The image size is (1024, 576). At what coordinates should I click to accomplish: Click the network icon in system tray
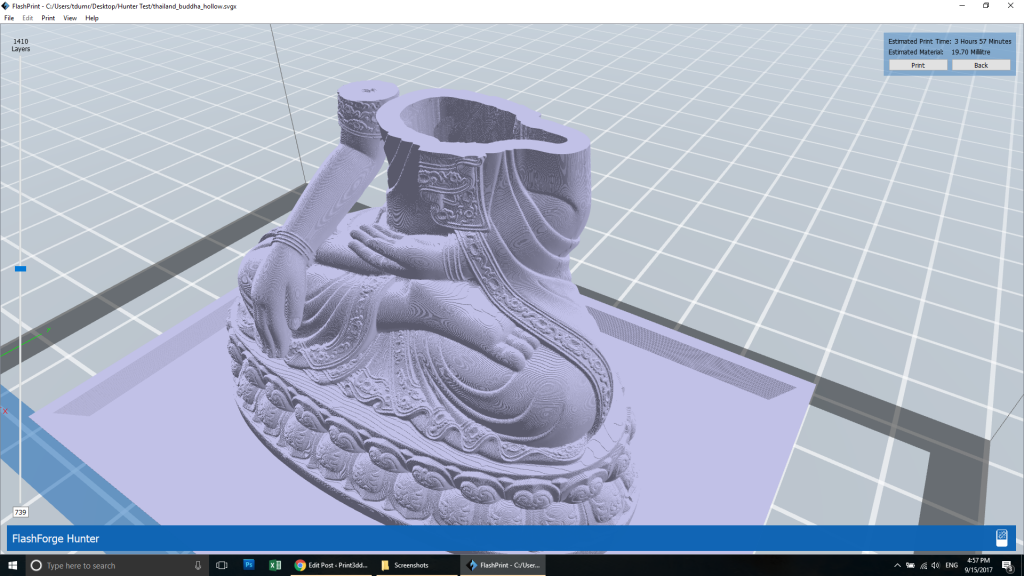923,565
